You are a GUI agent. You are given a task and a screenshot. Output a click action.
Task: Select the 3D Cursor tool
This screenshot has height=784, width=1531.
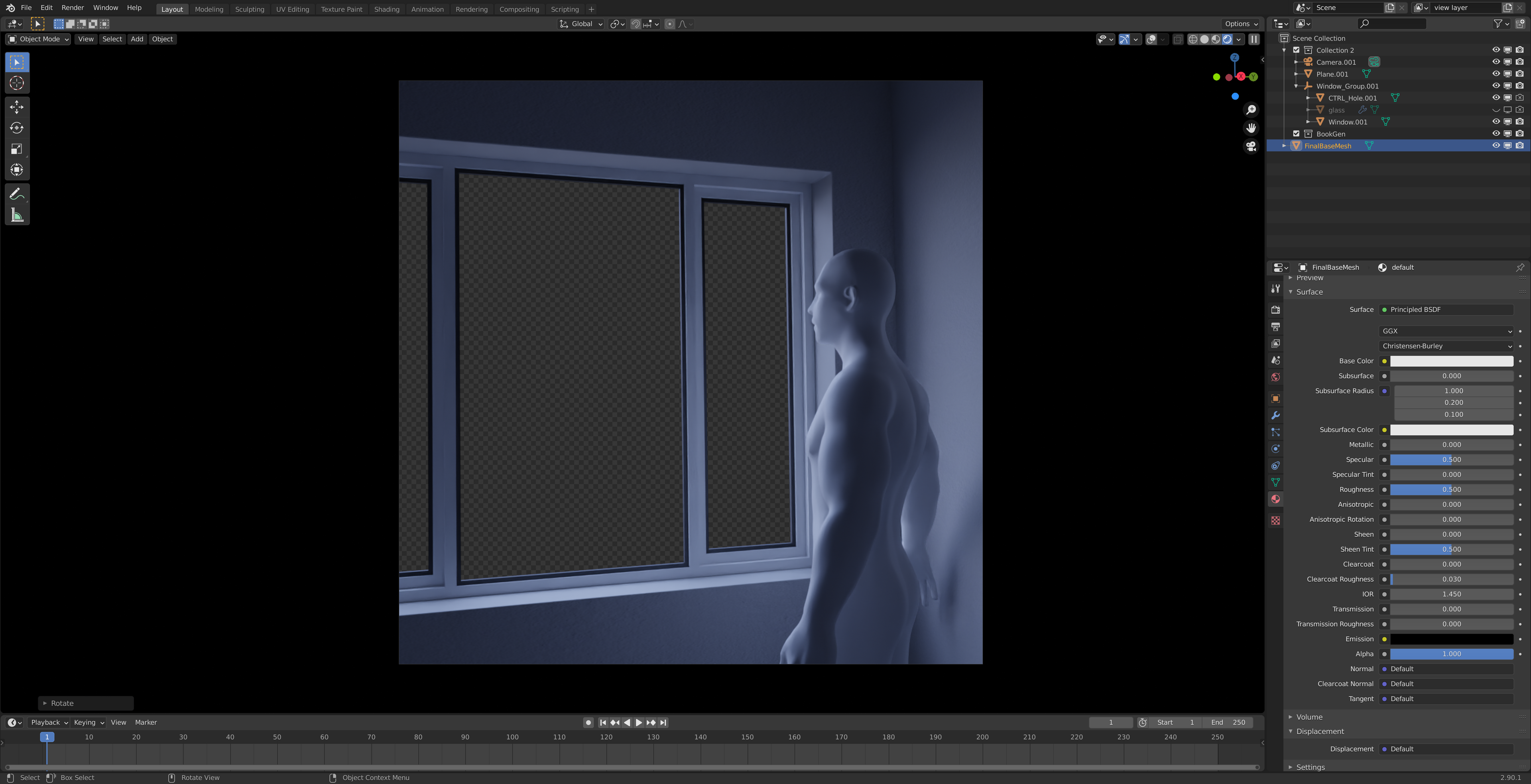[x=17, y=83]
